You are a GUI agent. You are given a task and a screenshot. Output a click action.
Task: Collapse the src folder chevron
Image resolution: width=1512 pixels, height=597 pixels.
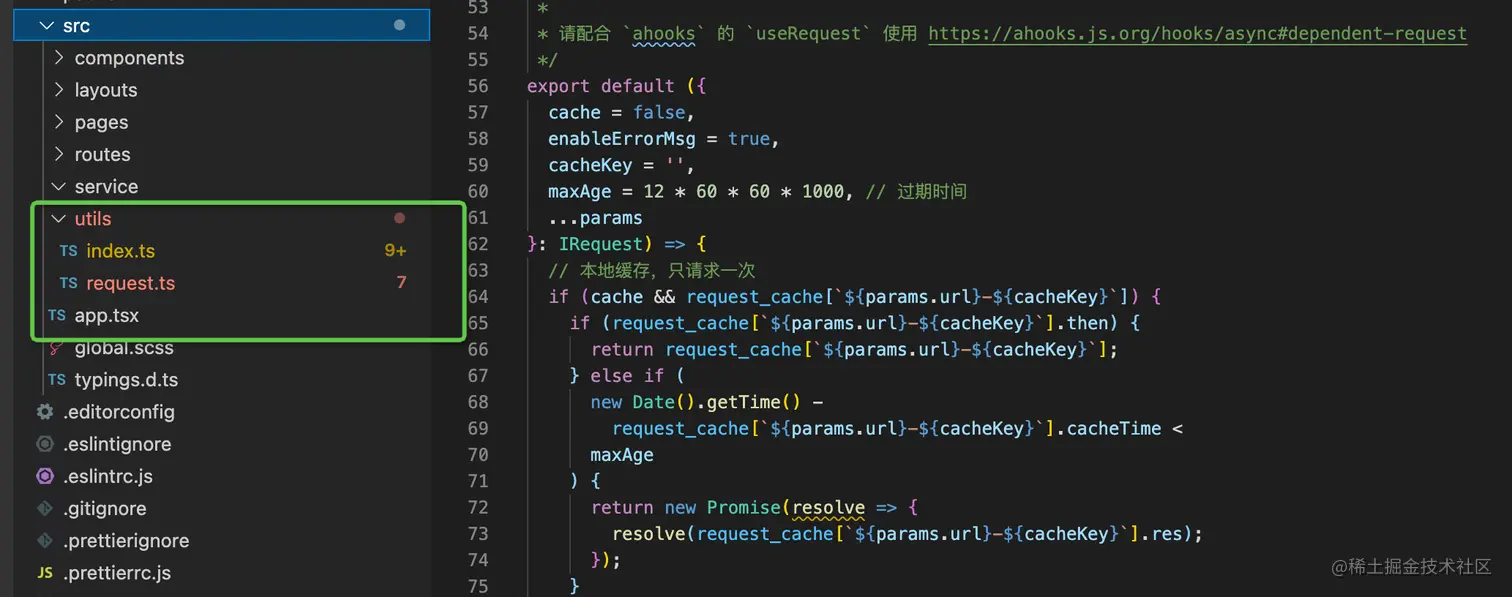coord(46,26)
